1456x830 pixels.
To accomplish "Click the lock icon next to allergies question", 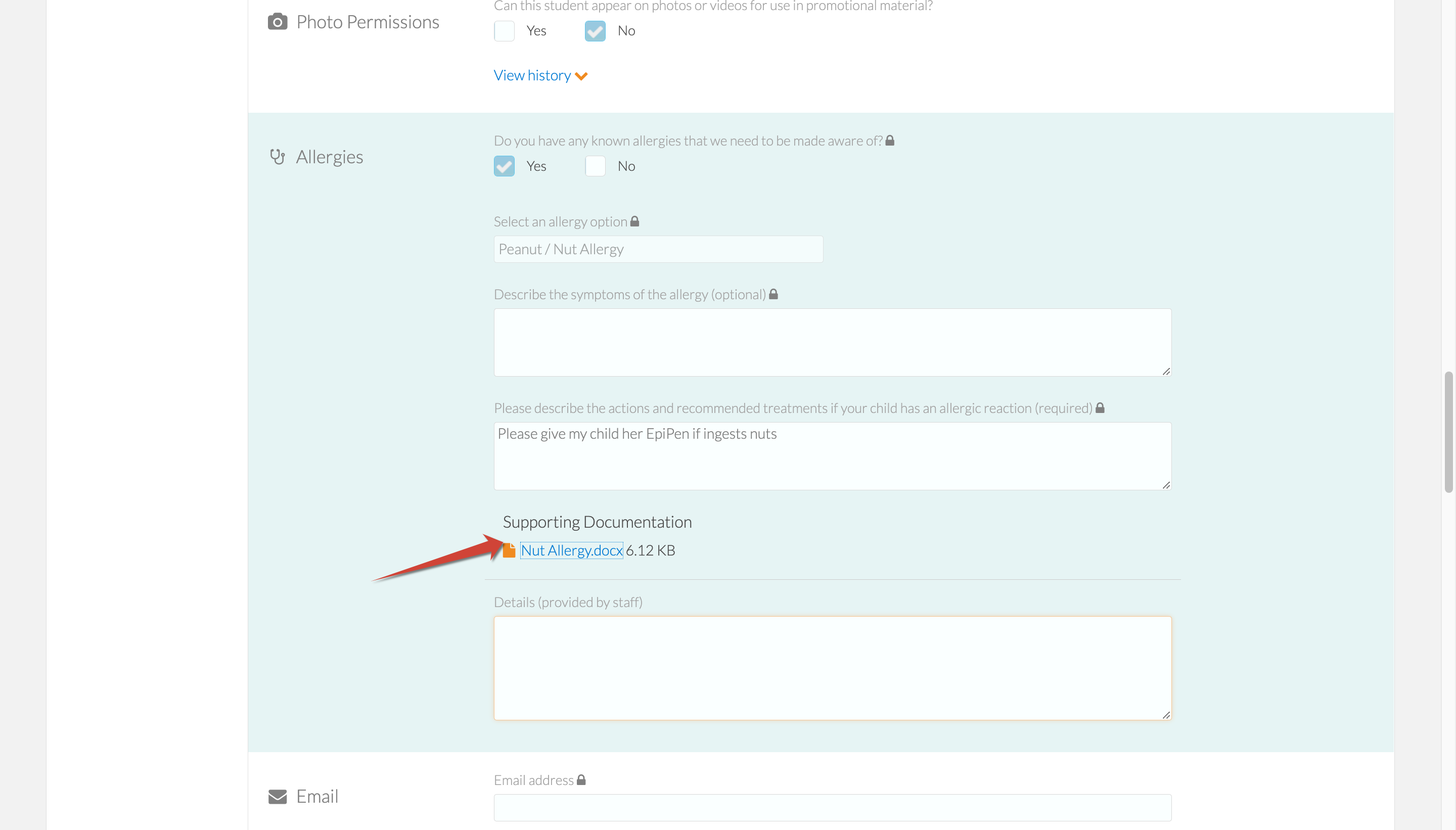I will click(x=890, y=140).
